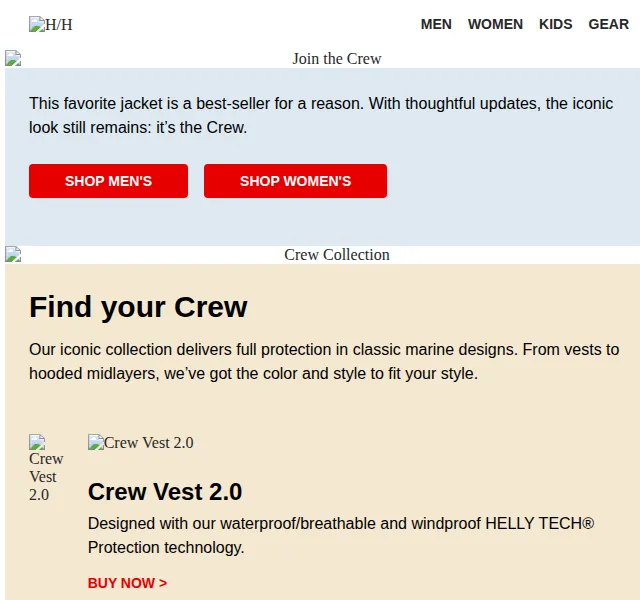Click the Find your Crew heading
This screenshot has width=640, height=600.
click(138, 307)
